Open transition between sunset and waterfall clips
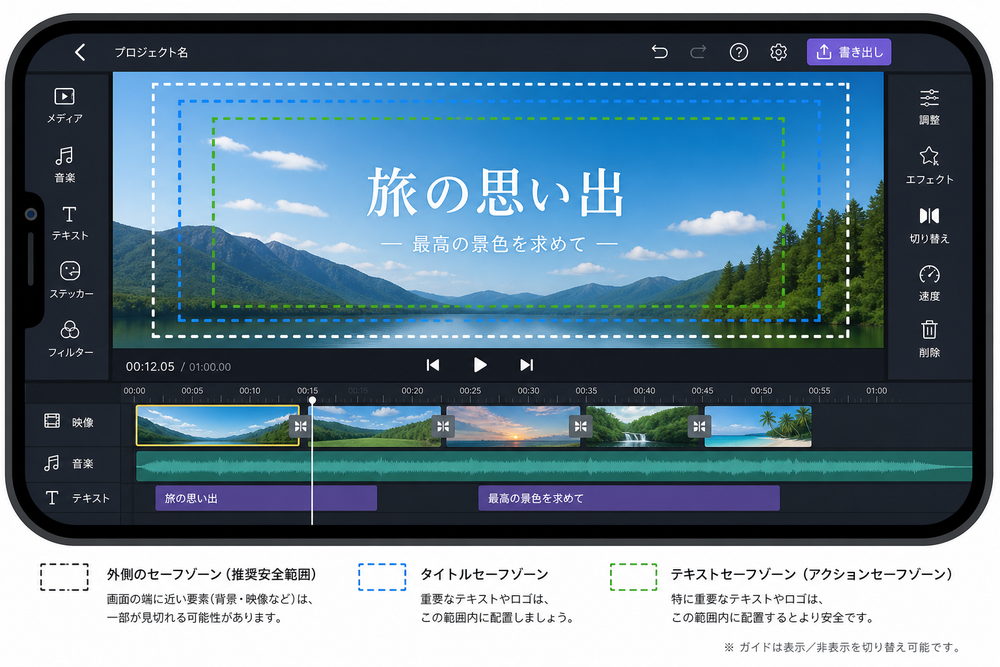Screen dimensions: 1000x667 [x=580, y=426]
